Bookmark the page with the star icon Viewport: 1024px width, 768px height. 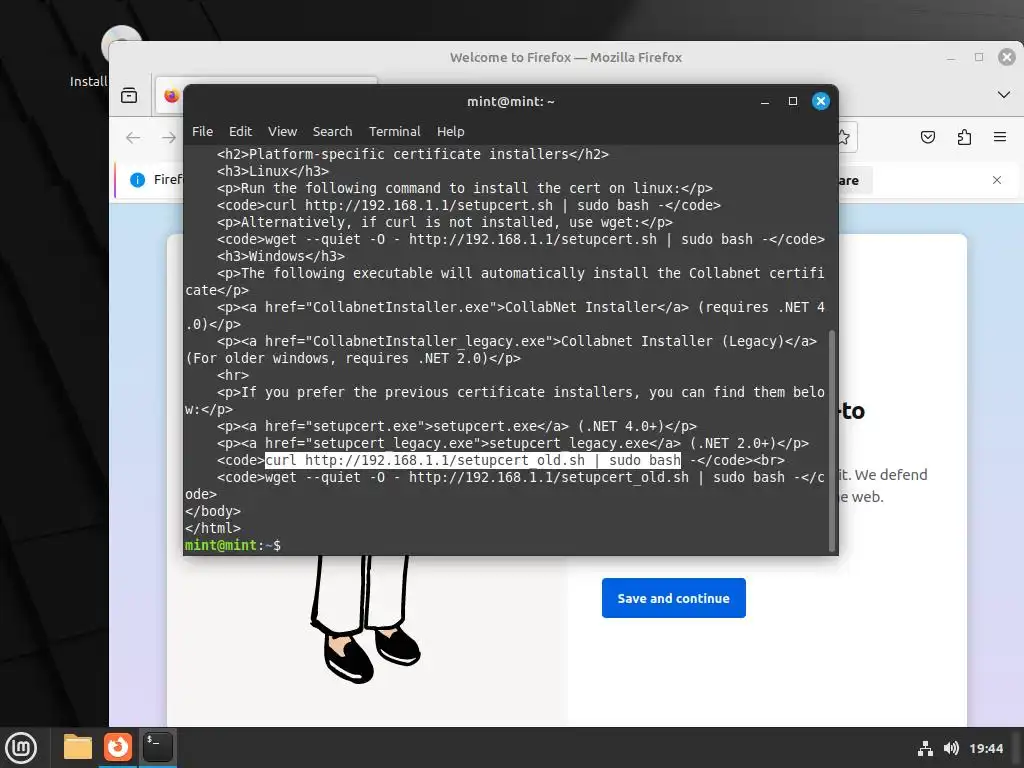click(x=844, y=137)
